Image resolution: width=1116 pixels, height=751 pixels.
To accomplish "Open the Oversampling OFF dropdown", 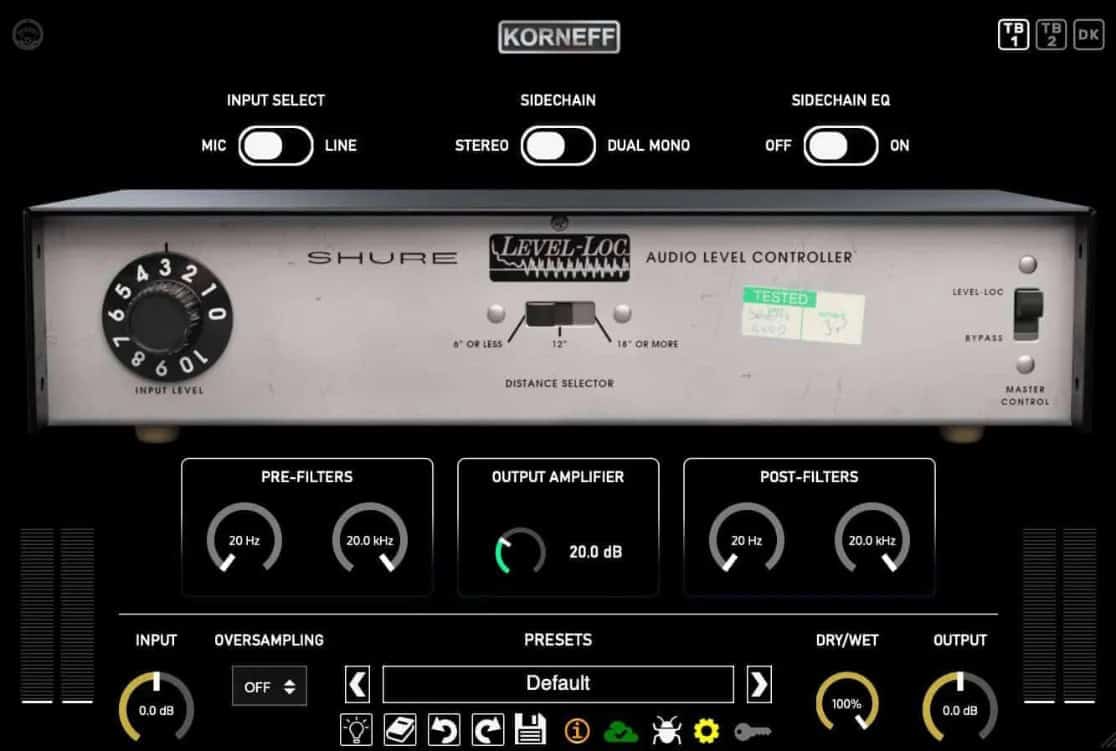I will coord(269,686).
